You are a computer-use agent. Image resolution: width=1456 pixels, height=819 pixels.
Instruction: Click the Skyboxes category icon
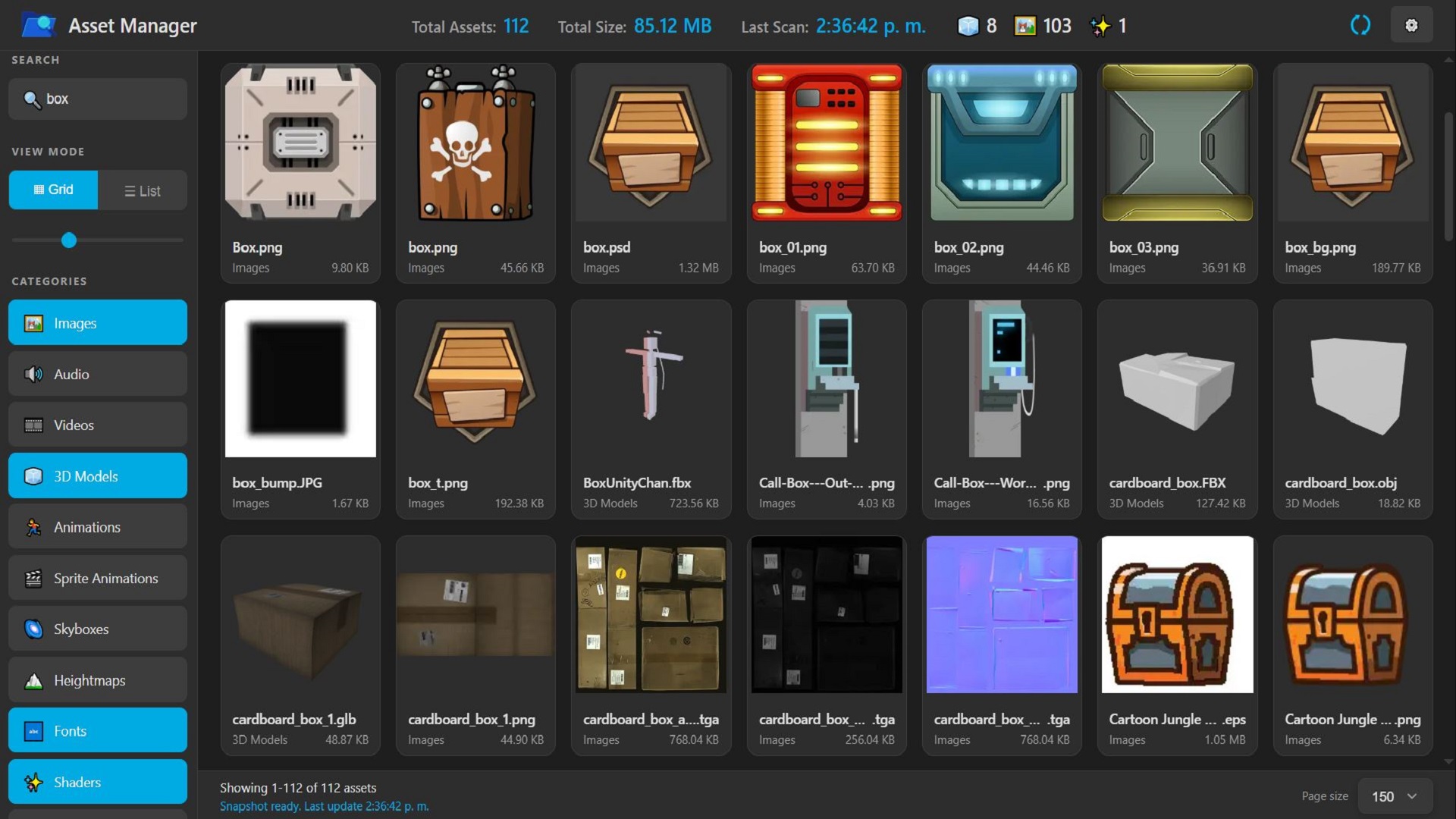pos(33,629)
